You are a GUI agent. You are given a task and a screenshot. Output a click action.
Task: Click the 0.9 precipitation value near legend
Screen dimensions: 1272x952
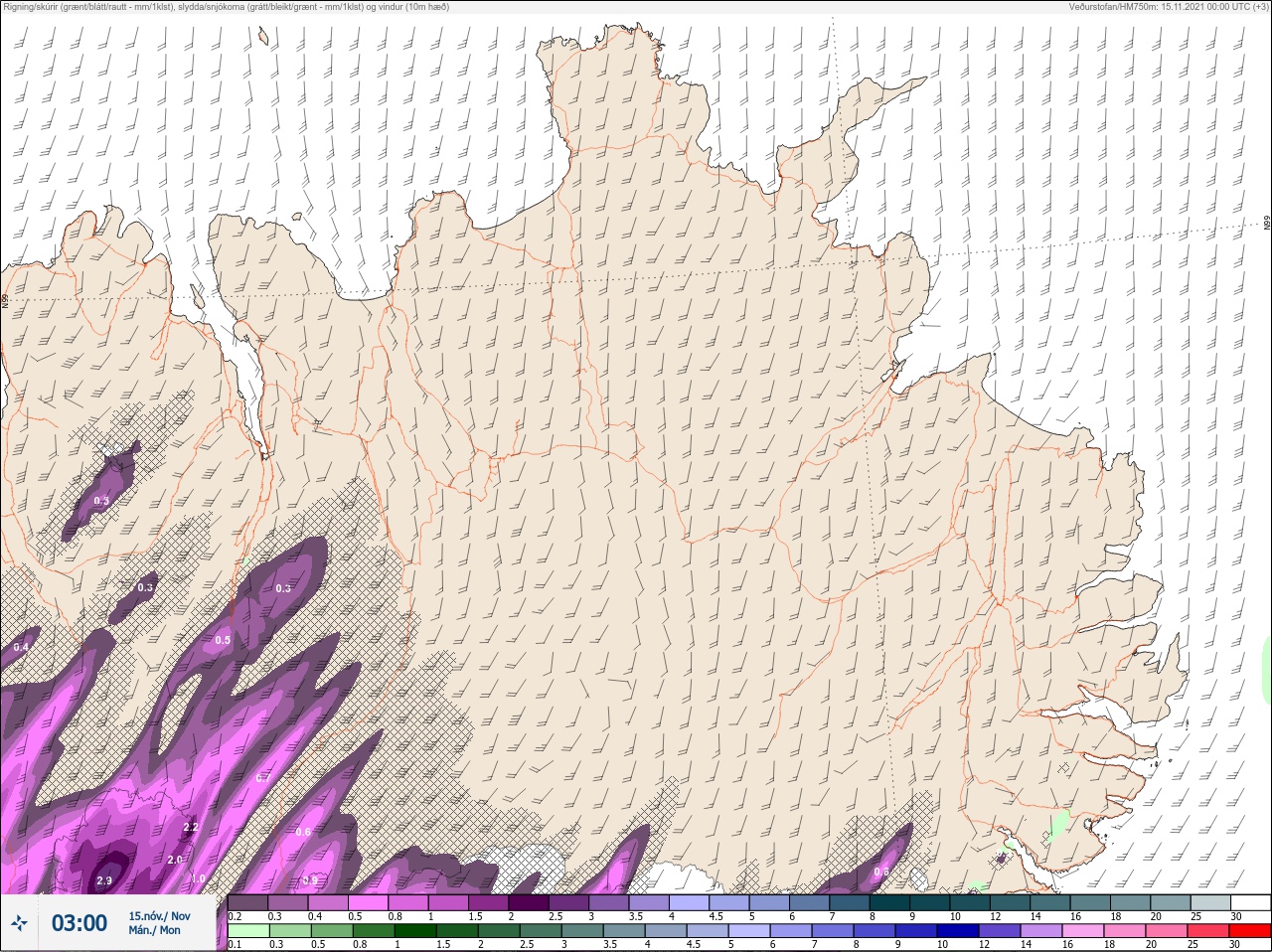(x=310, y=880)
